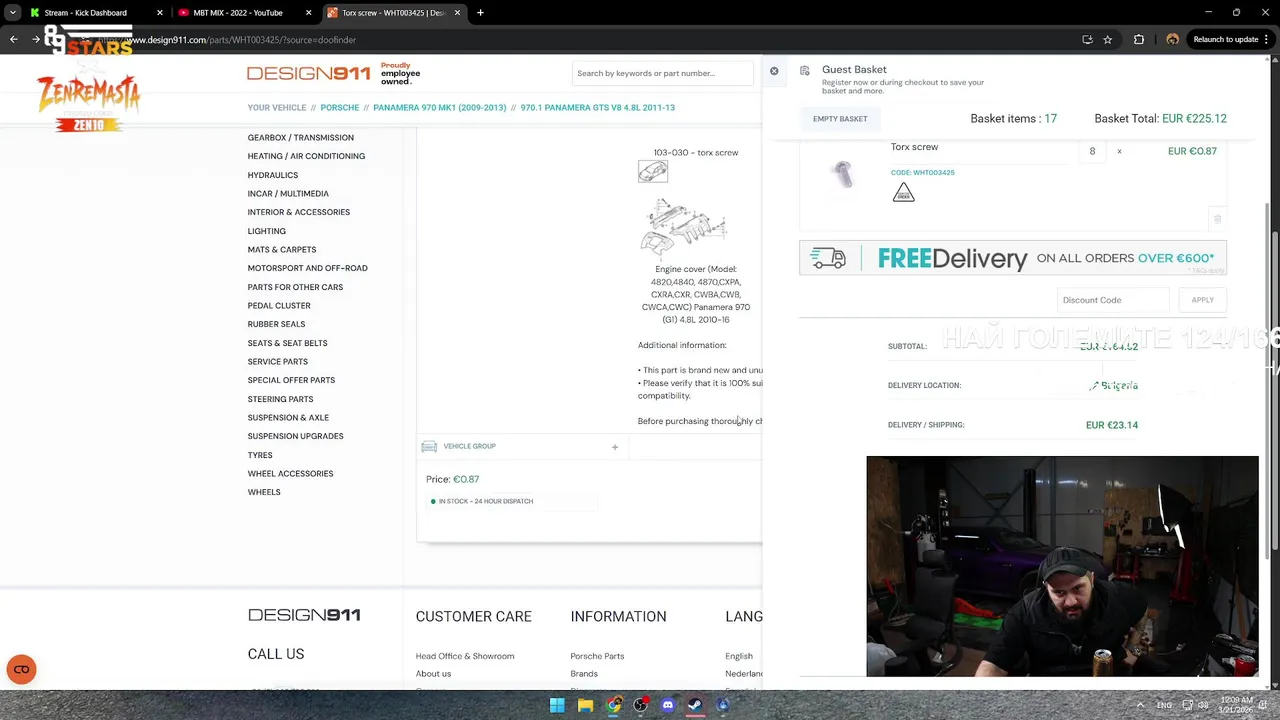This screenshot has width=1280, height=720.
Task: Click the Porsche breadcrumb link
Action: tap(340, 108)
